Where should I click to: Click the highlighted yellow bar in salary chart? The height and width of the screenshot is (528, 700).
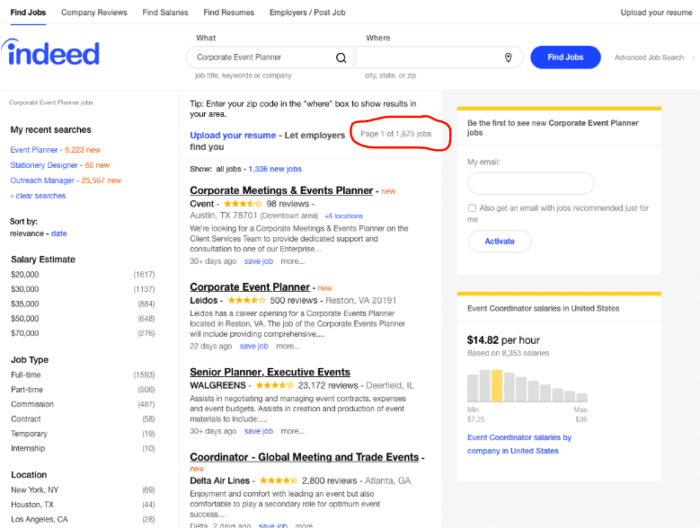(x=496, y=386)
